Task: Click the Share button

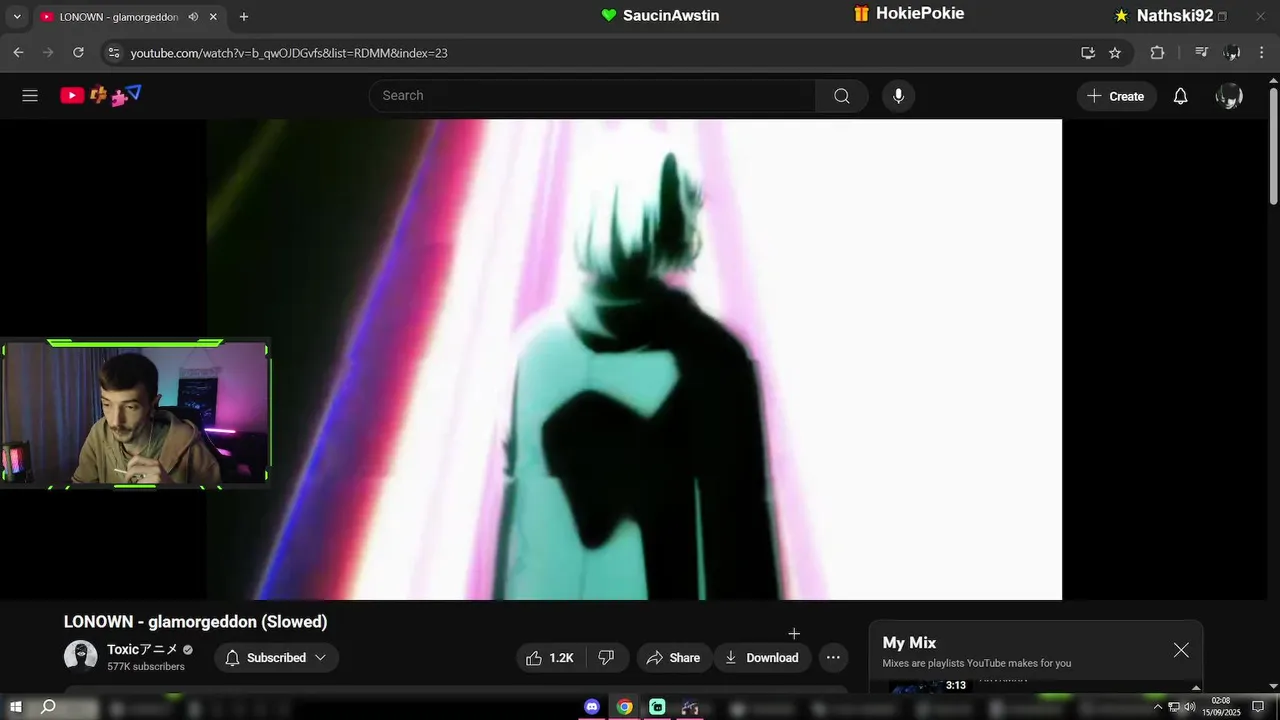Action: click(x=673, y=658)
